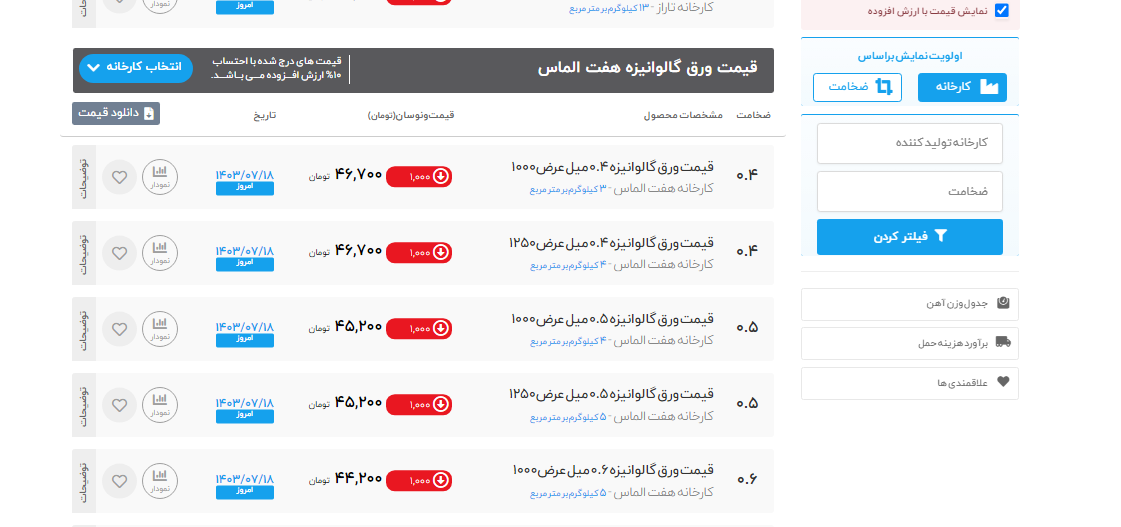Click red price change badge on 45,200 first row
The image size is (1121, 527).
[418, 328]
